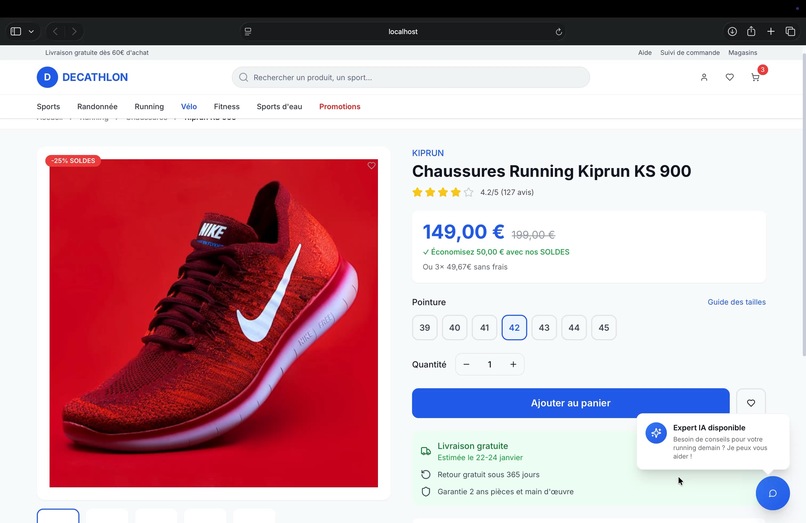The width and height of the screenshot is (806, 523).
Task: Expand the sidebar dropdown chevron
Action: [x=31, y=31]
